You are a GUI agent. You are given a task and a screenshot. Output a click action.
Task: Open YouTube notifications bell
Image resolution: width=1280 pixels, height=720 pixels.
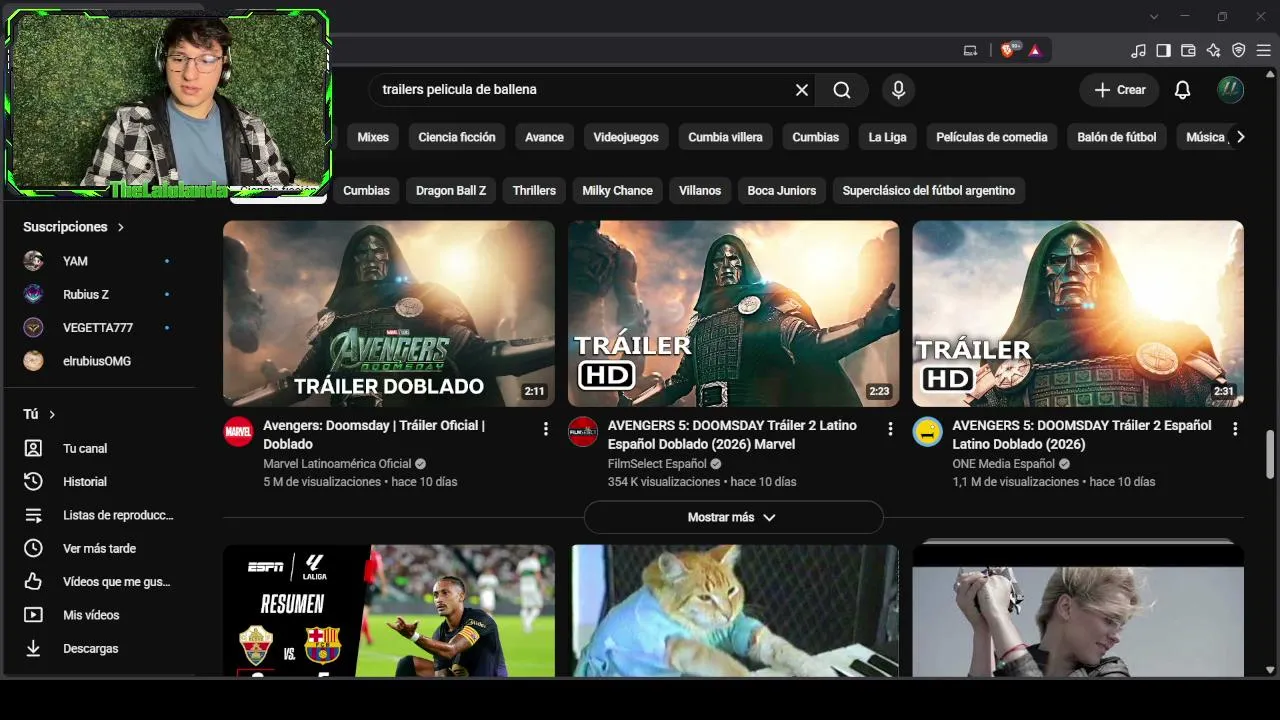point(1182,90)
